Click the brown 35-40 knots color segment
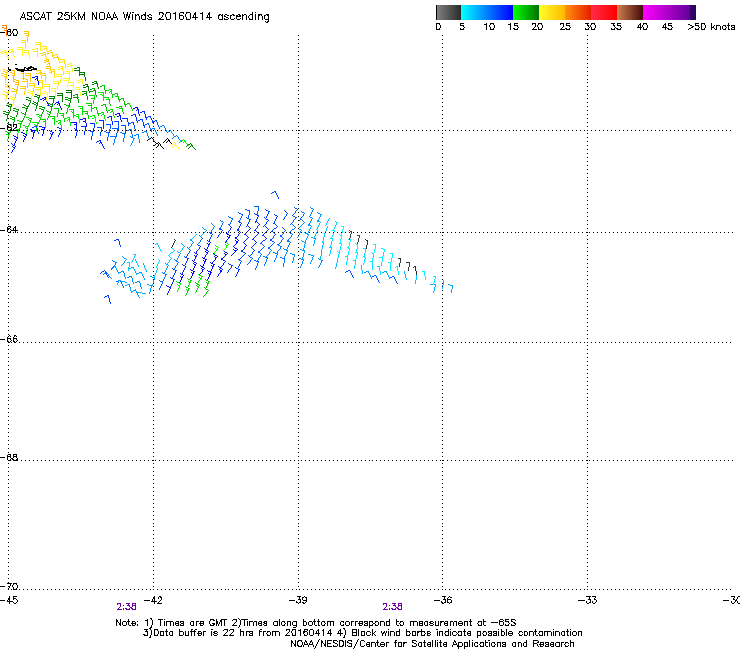Viewport: 740px width, 650px height. coord(630,12)
